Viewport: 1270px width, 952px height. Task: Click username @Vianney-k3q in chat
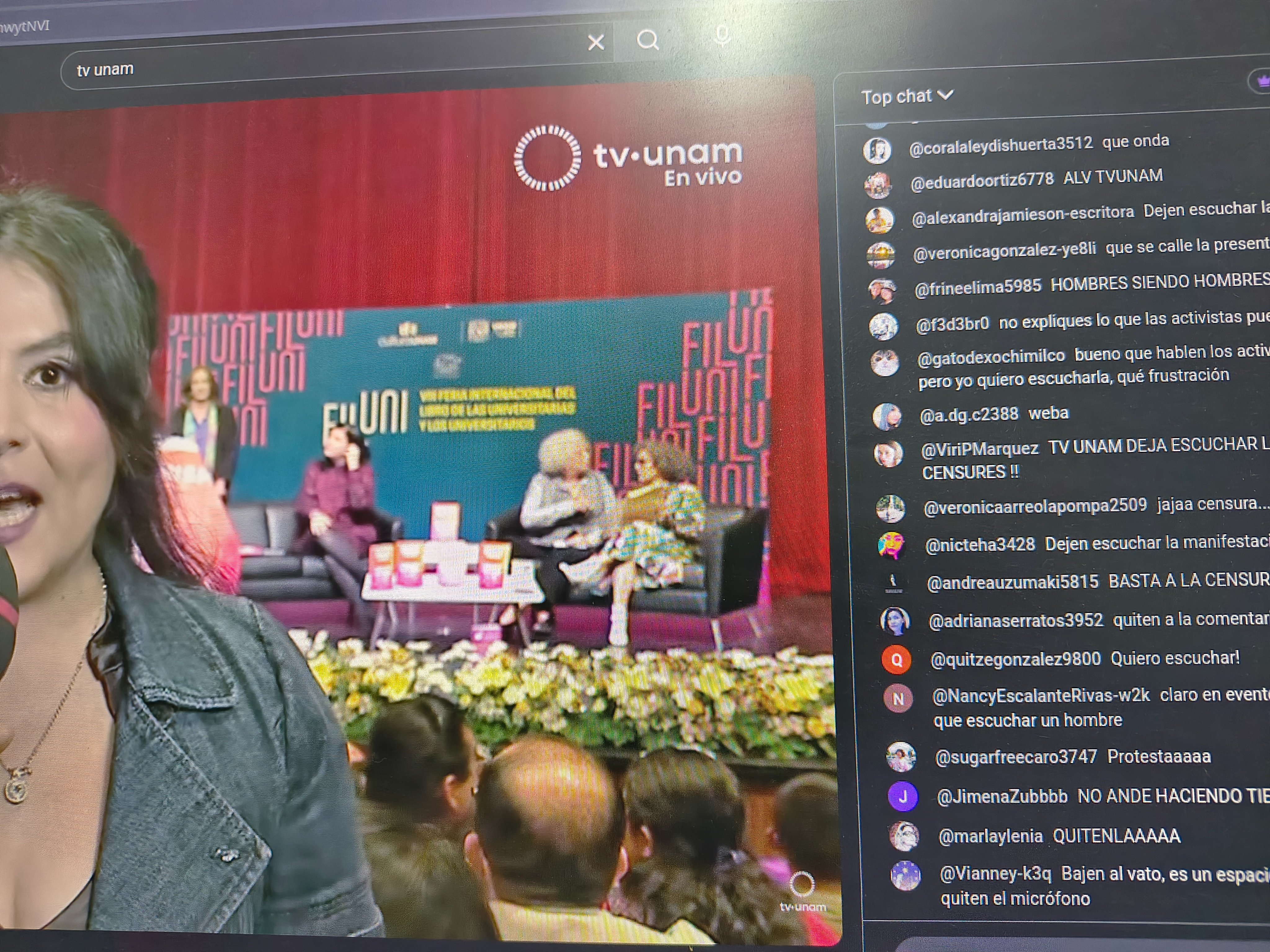point(996,874)
